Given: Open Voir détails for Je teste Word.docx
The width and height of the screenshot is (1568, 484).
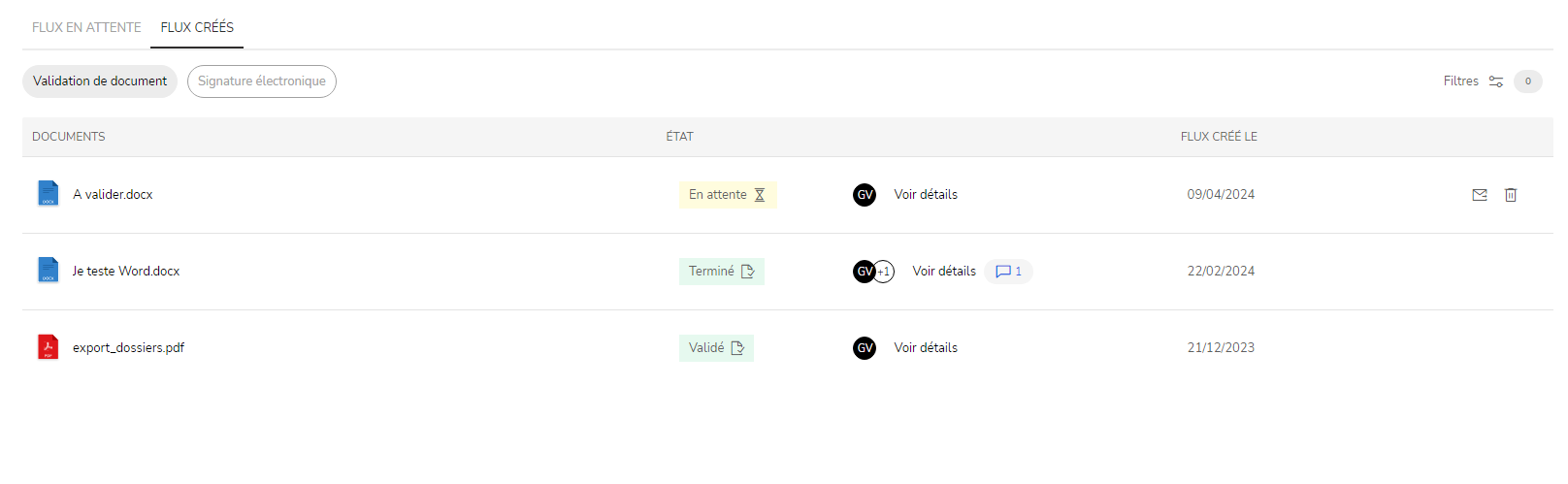Looking at the screenshot, I should [x=944, y=272].
